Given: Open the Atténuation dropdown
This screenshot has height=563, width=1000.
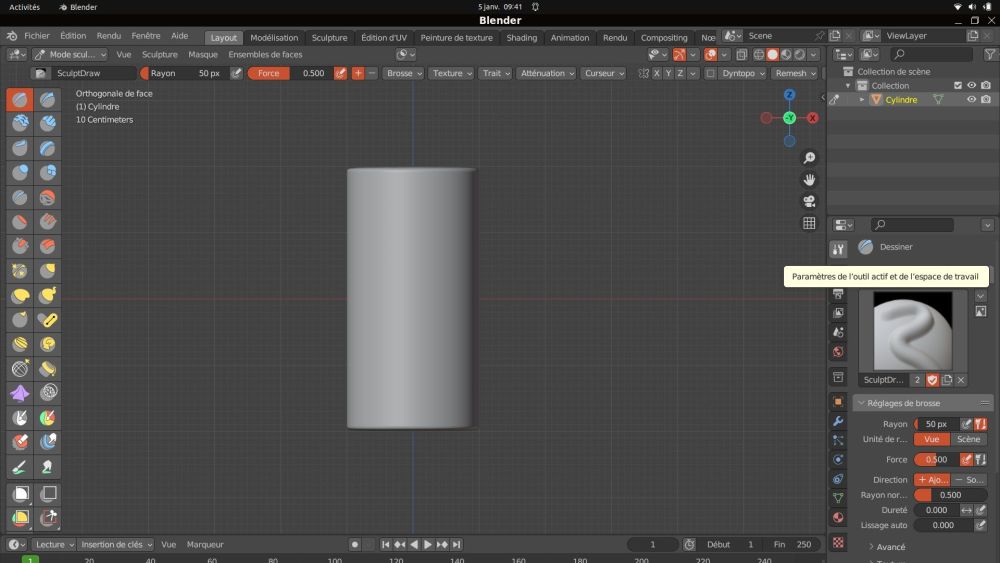Looking at the screenshot, I should point(547,73).
